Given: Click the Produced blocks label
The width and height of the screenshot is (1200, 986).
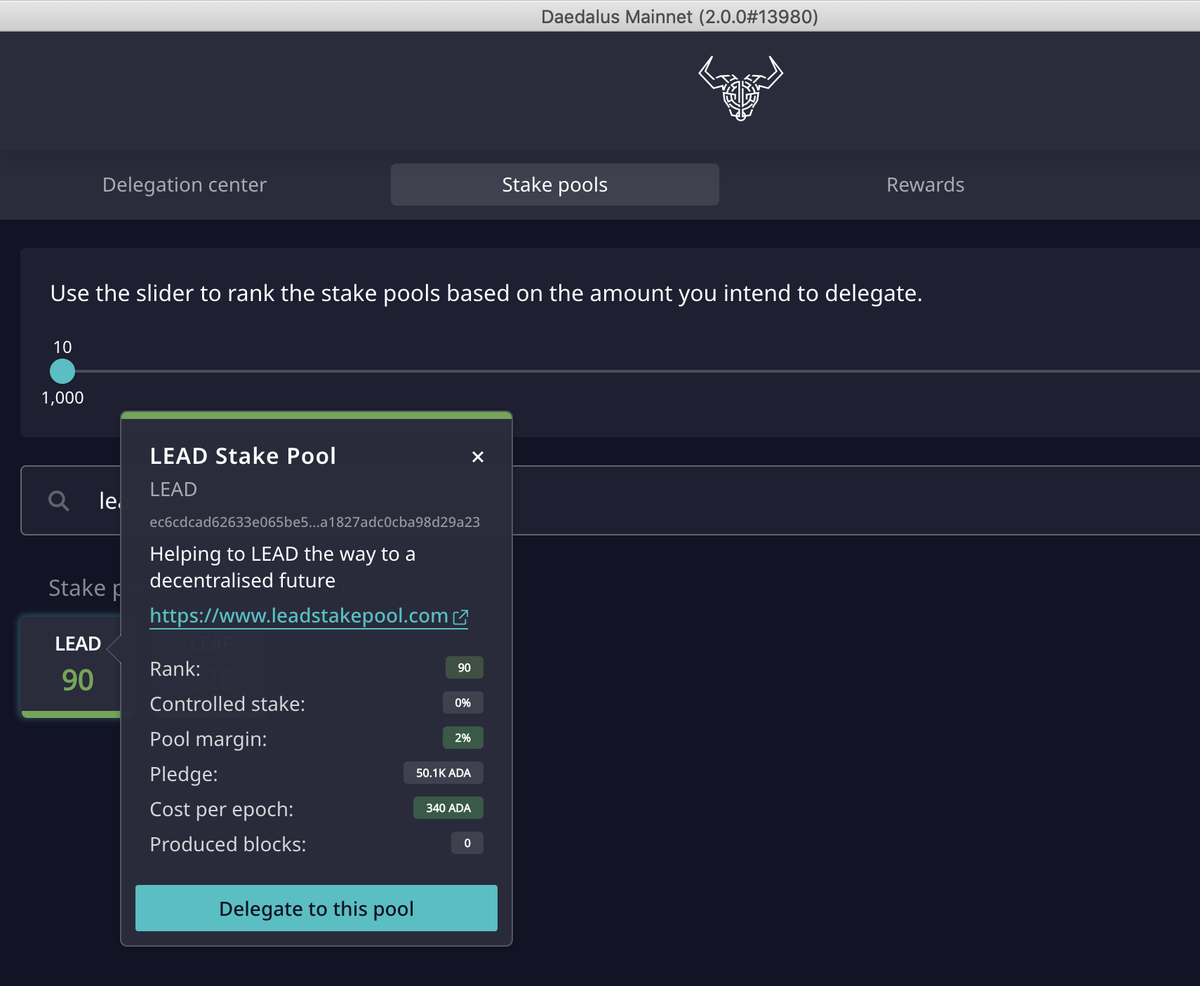Looking at the screenshot, I should coord(228,844).
